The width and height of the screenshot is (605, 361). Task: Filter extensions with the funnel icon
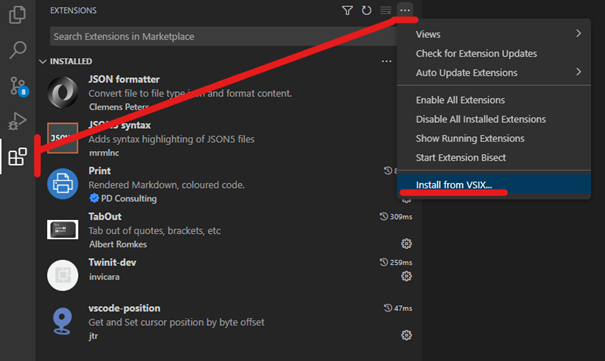tap(347, 10)
